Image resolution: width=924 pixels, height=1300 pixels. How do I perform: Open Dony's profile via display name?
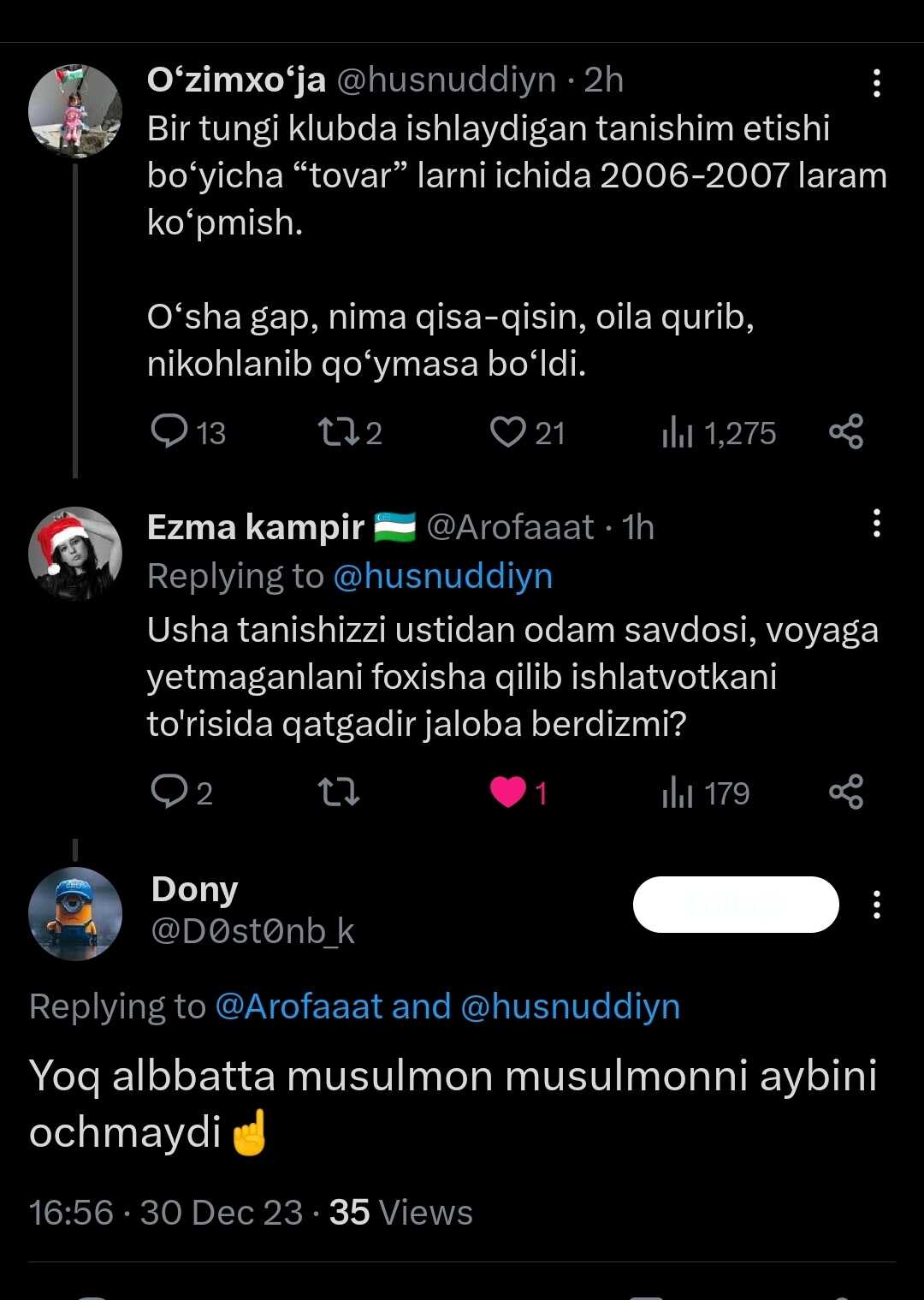194,889
